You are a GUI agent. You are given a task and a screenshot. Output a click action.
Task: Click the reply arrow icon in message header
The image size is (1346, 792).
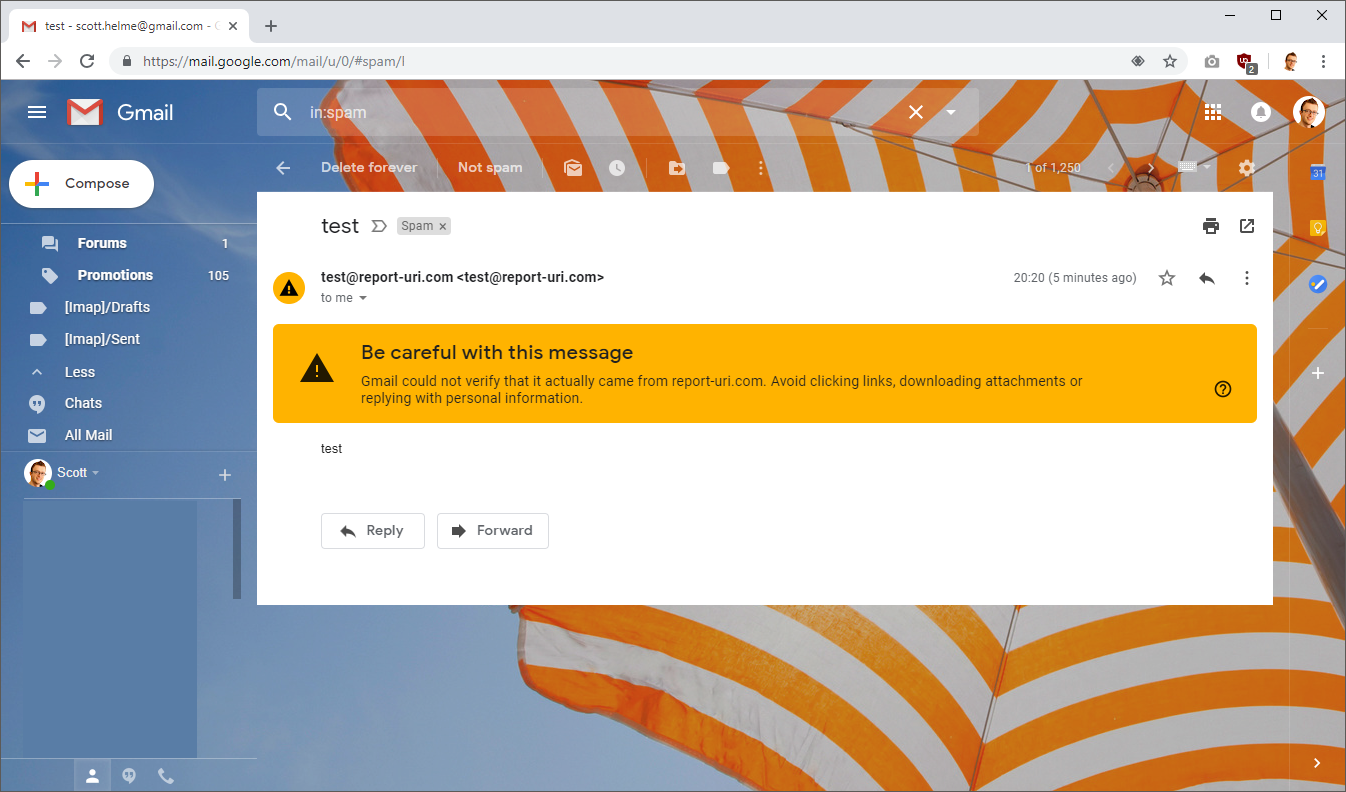coord(1207,278)
